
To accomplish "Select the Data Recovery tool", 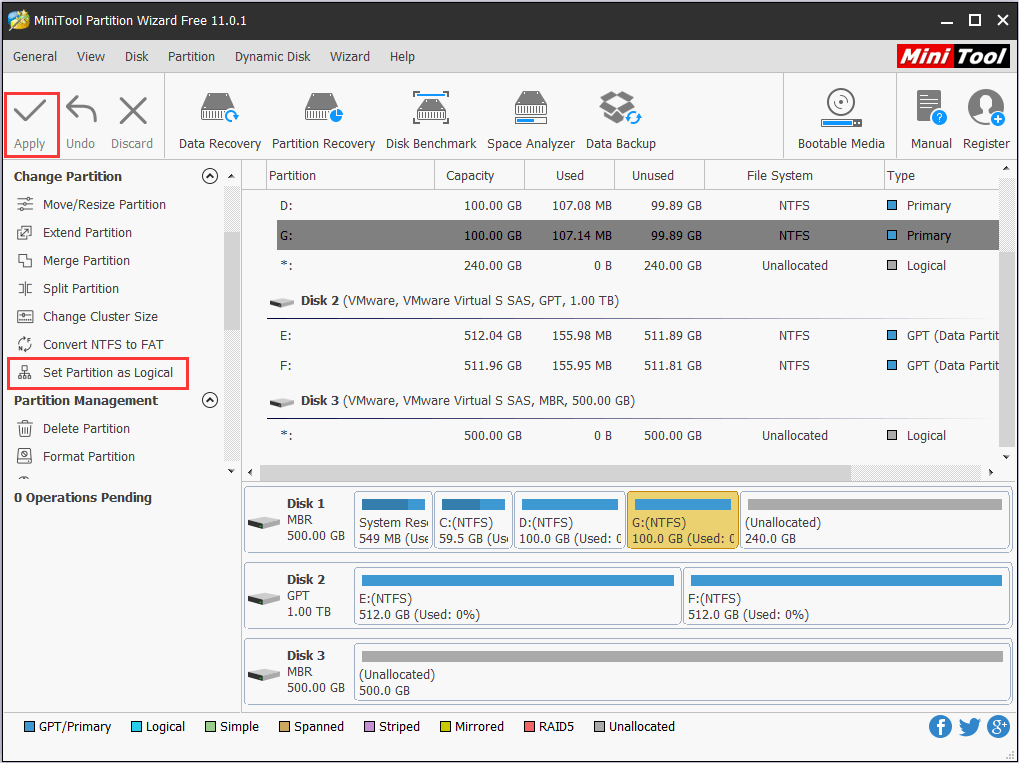I will [218, 116].
